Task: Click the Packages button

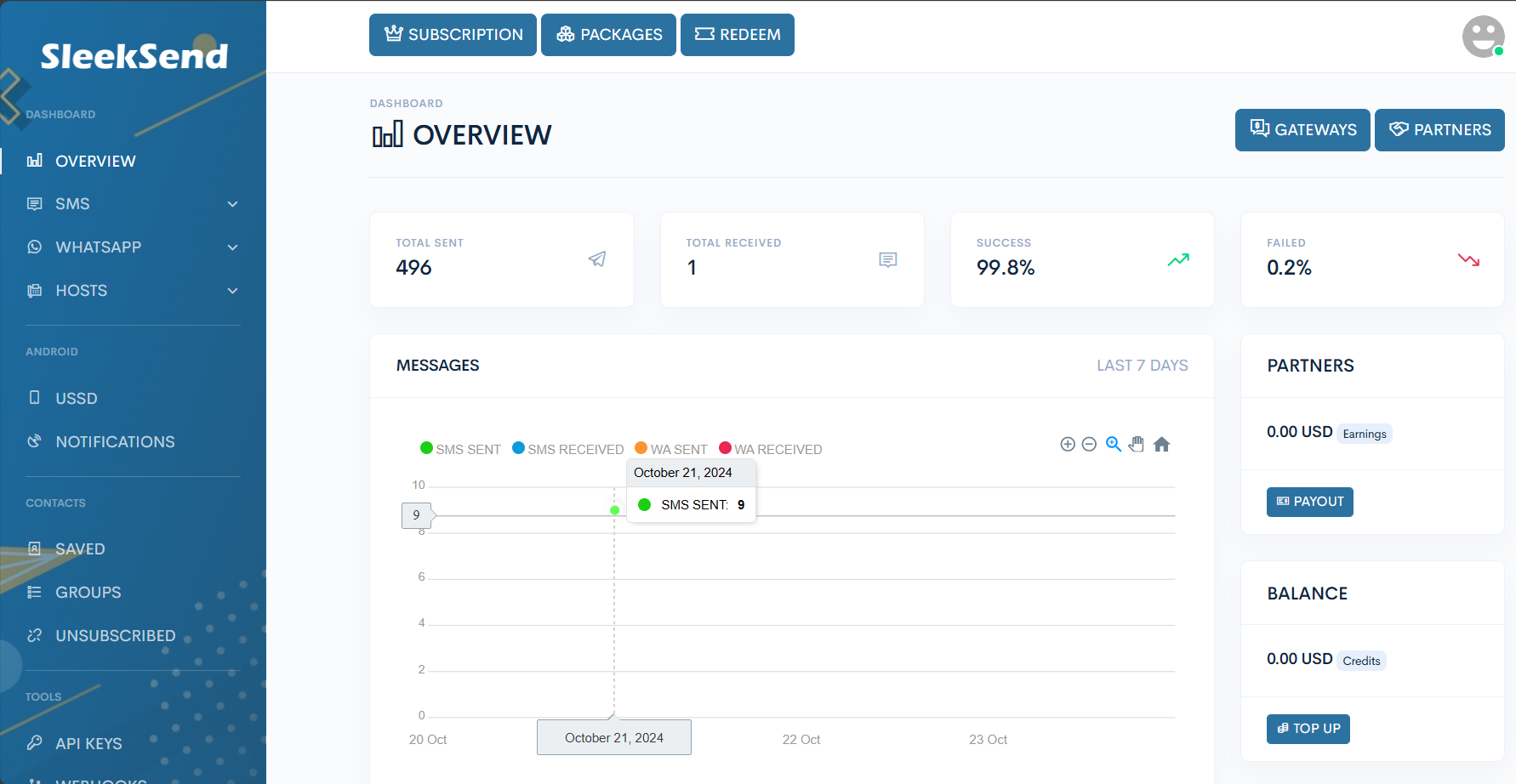Action: pos(608,35)
